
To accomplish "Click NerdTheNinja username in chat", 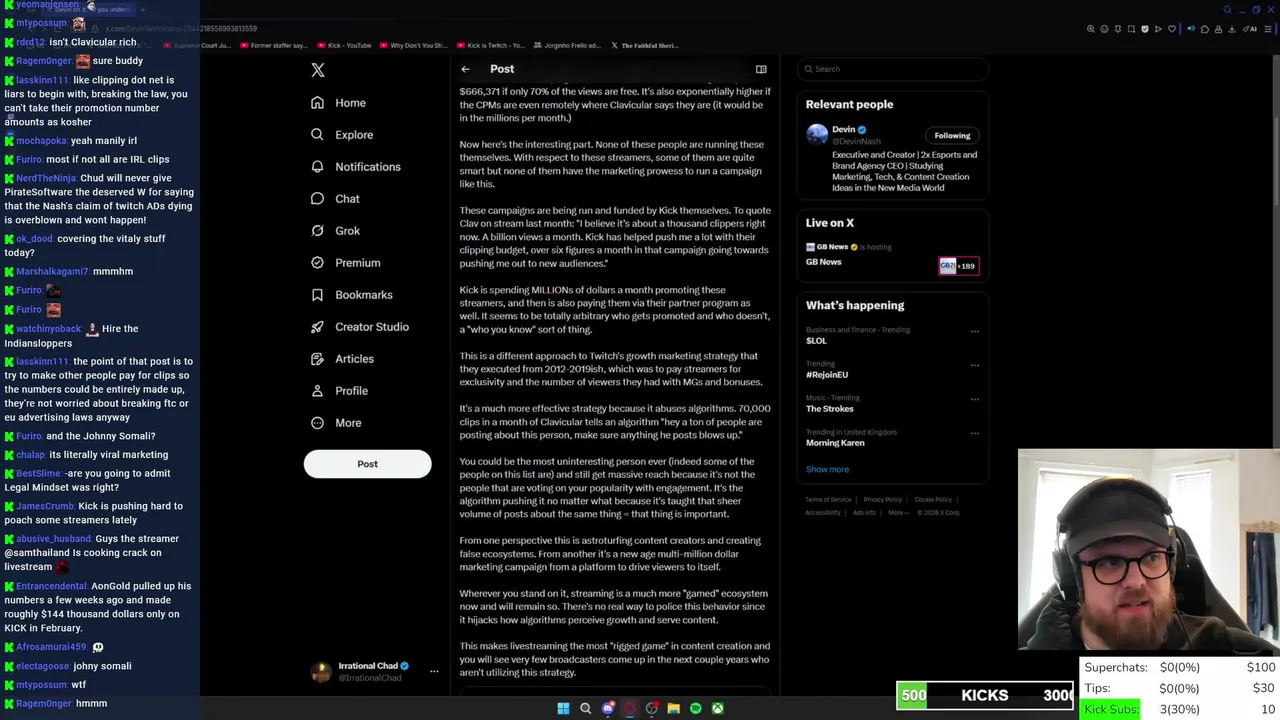I will coord(46,178).
